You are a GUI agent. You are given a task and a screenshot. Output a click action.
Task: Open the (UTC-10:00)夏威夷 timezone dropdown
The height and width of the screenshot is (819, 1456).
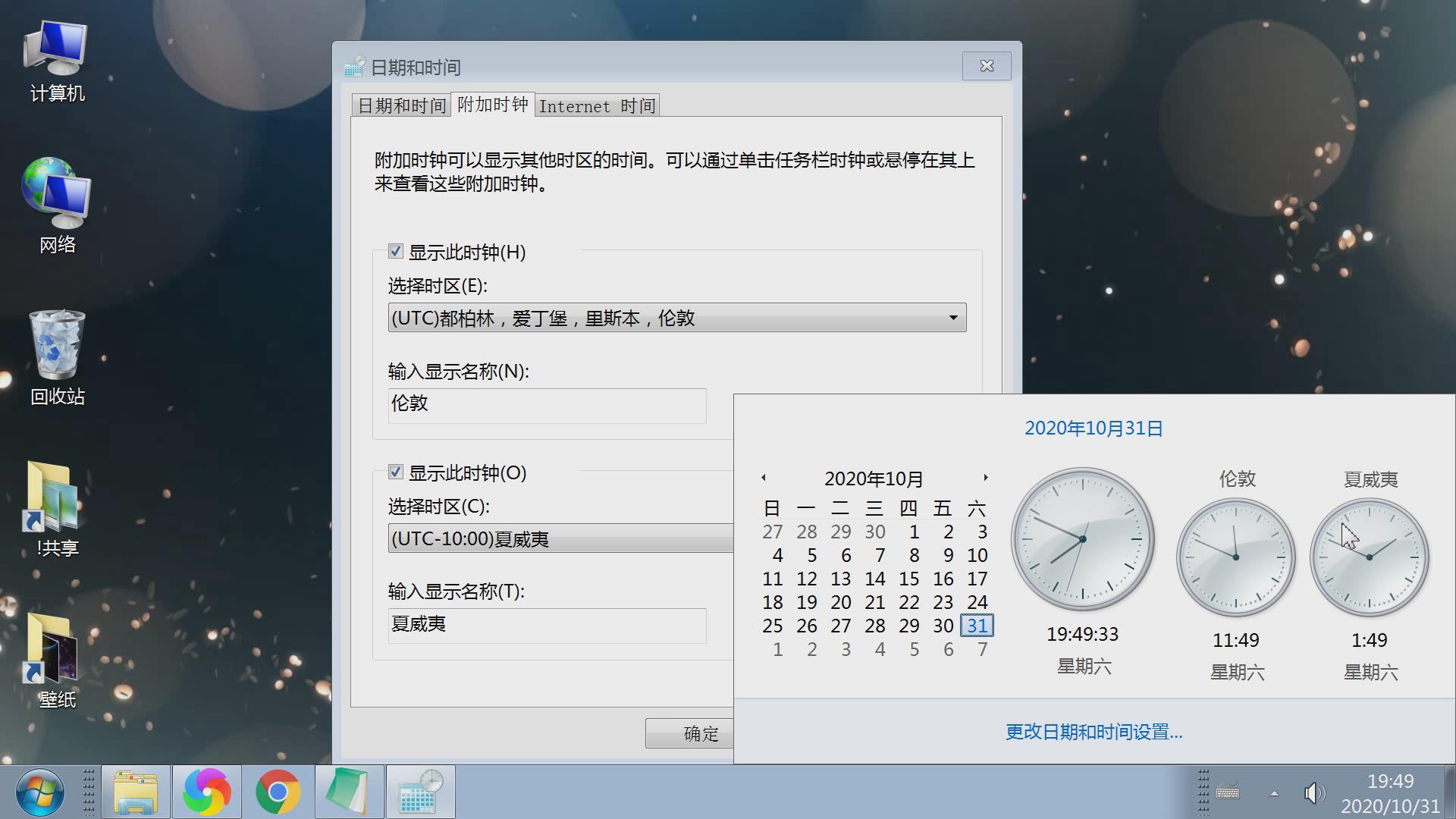pos(561,538)
